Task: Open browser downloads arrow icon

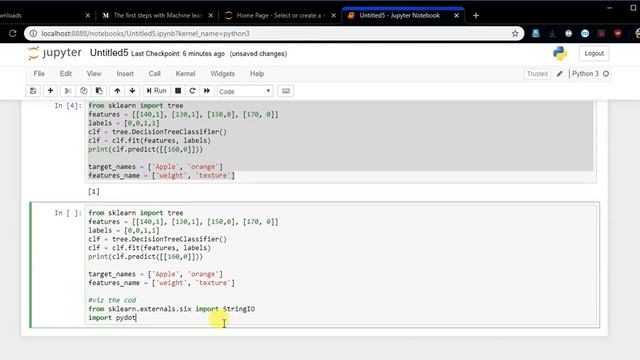Action: (552, 33)
